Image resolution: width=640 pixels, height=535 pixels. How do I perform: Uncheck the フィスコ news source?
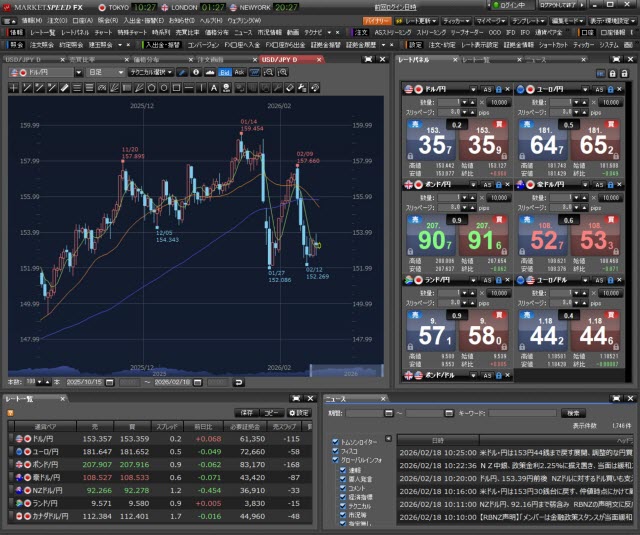click(335, 451)
